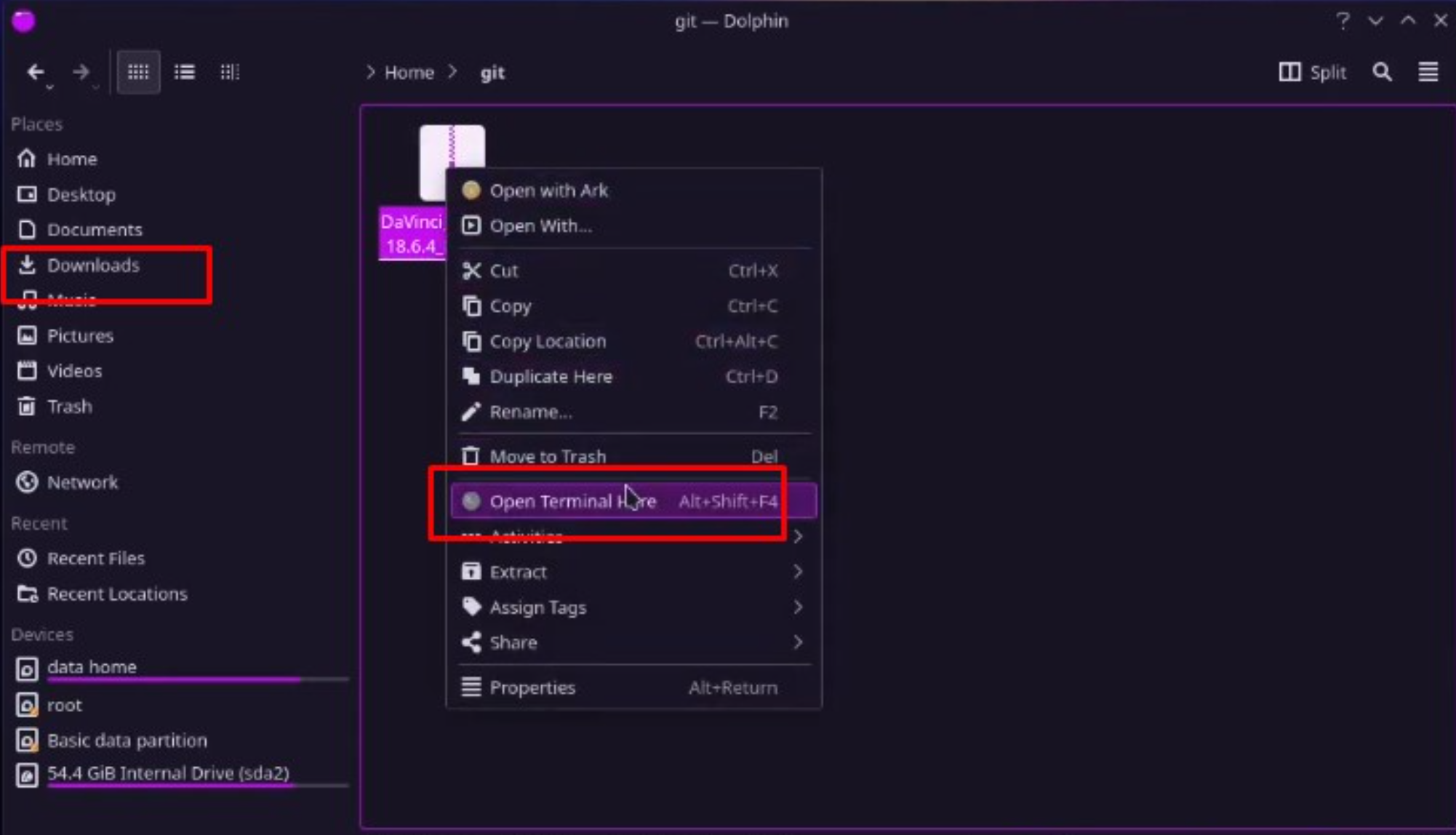
Task: Toggle the split view layout
Action: click(x=1313, y=72)
